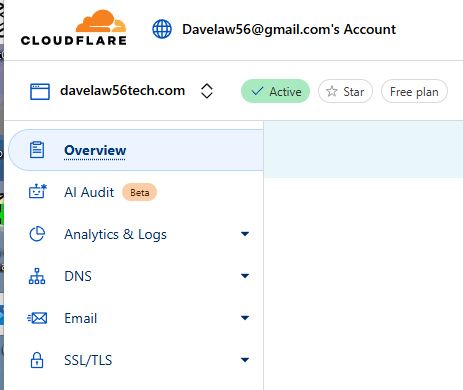Open the Email menu item
Screen dimensions: 463x390
tap(136, 318)
